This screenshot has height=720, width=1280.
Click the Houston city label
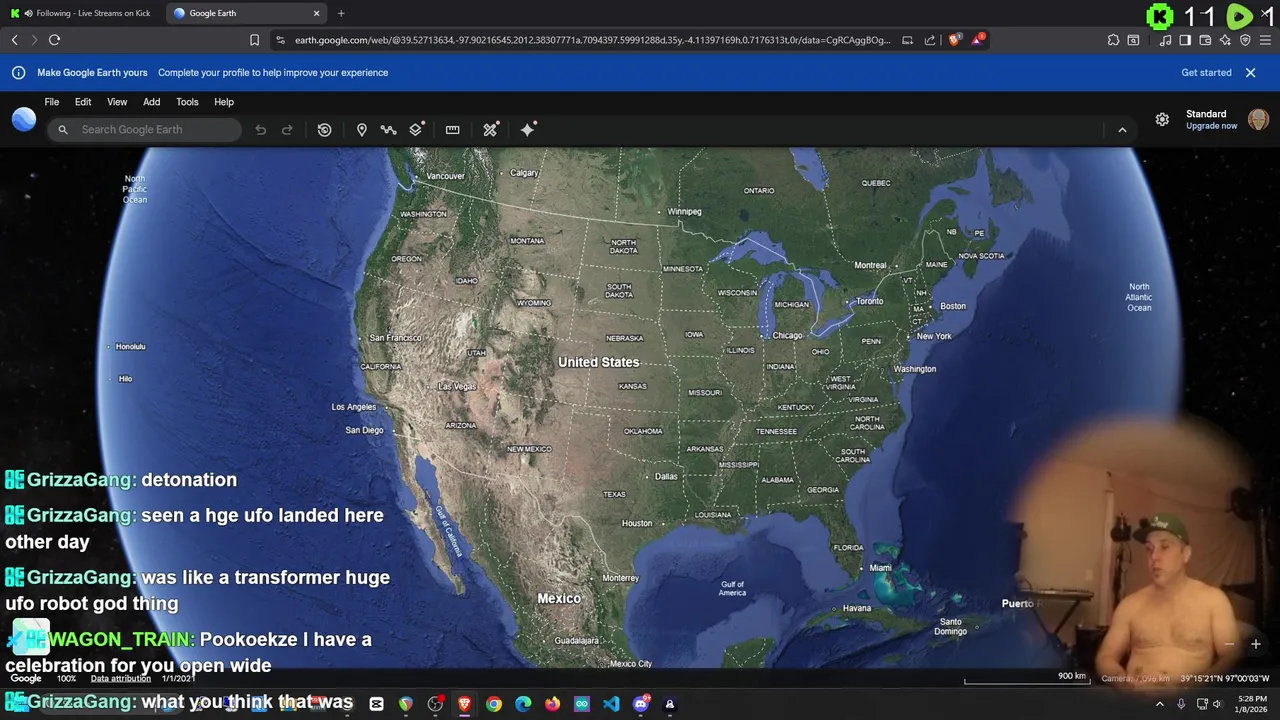(637, 523)
